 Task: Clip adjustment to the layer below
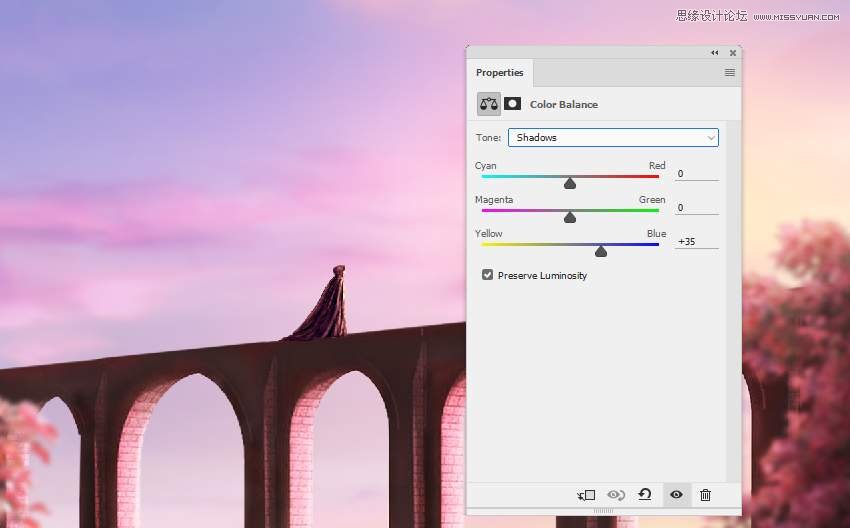click(x=586, y=494)
